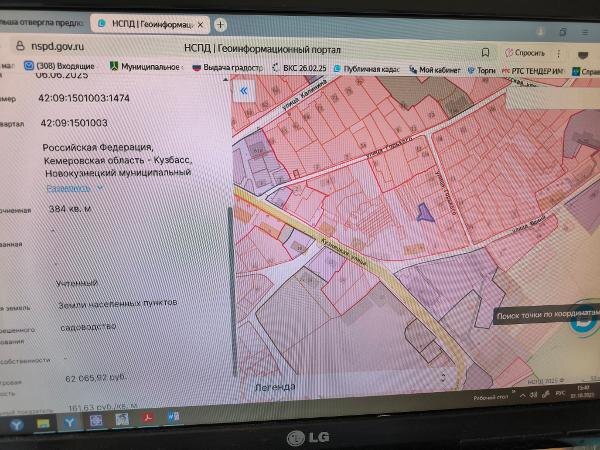Show hidden system tray icons chevron

pos(522,396)
